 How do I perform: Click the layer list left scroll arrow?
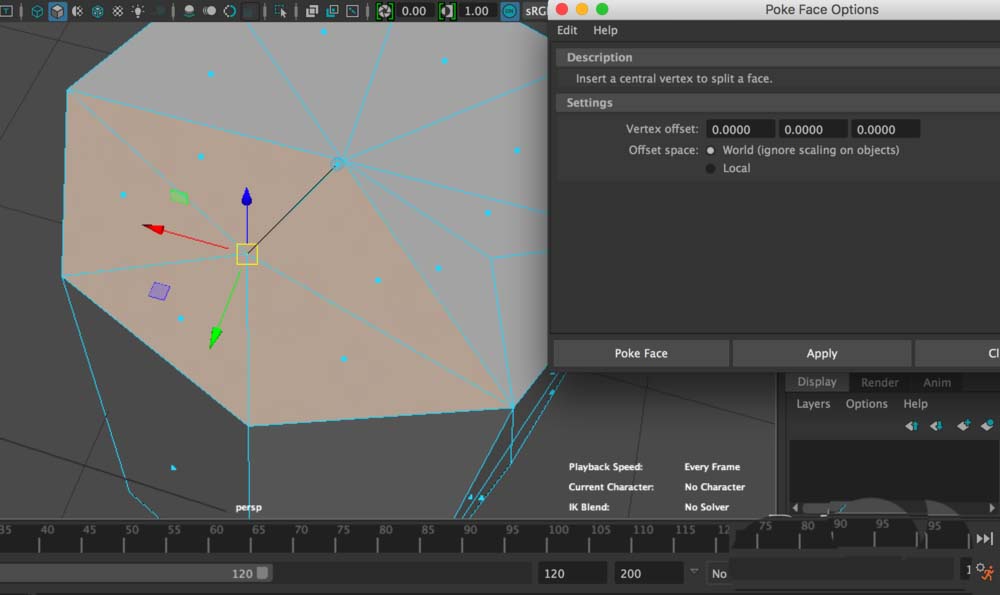click(x=795, y=508)
